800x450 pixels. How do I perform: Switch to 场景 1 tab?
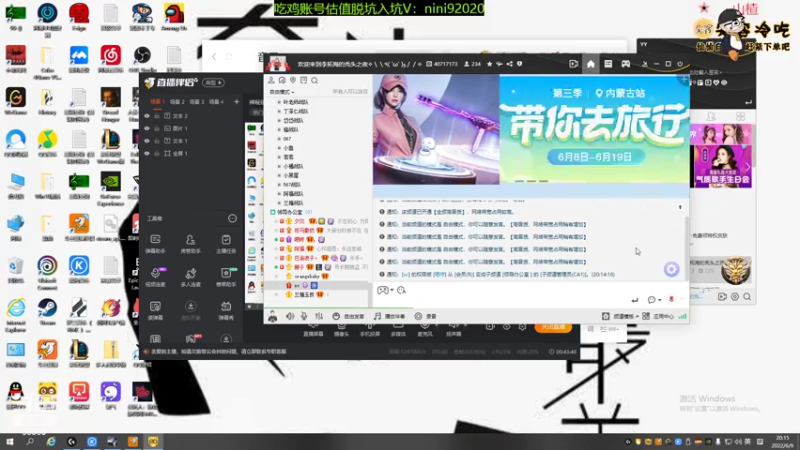[x=157, y=102]
